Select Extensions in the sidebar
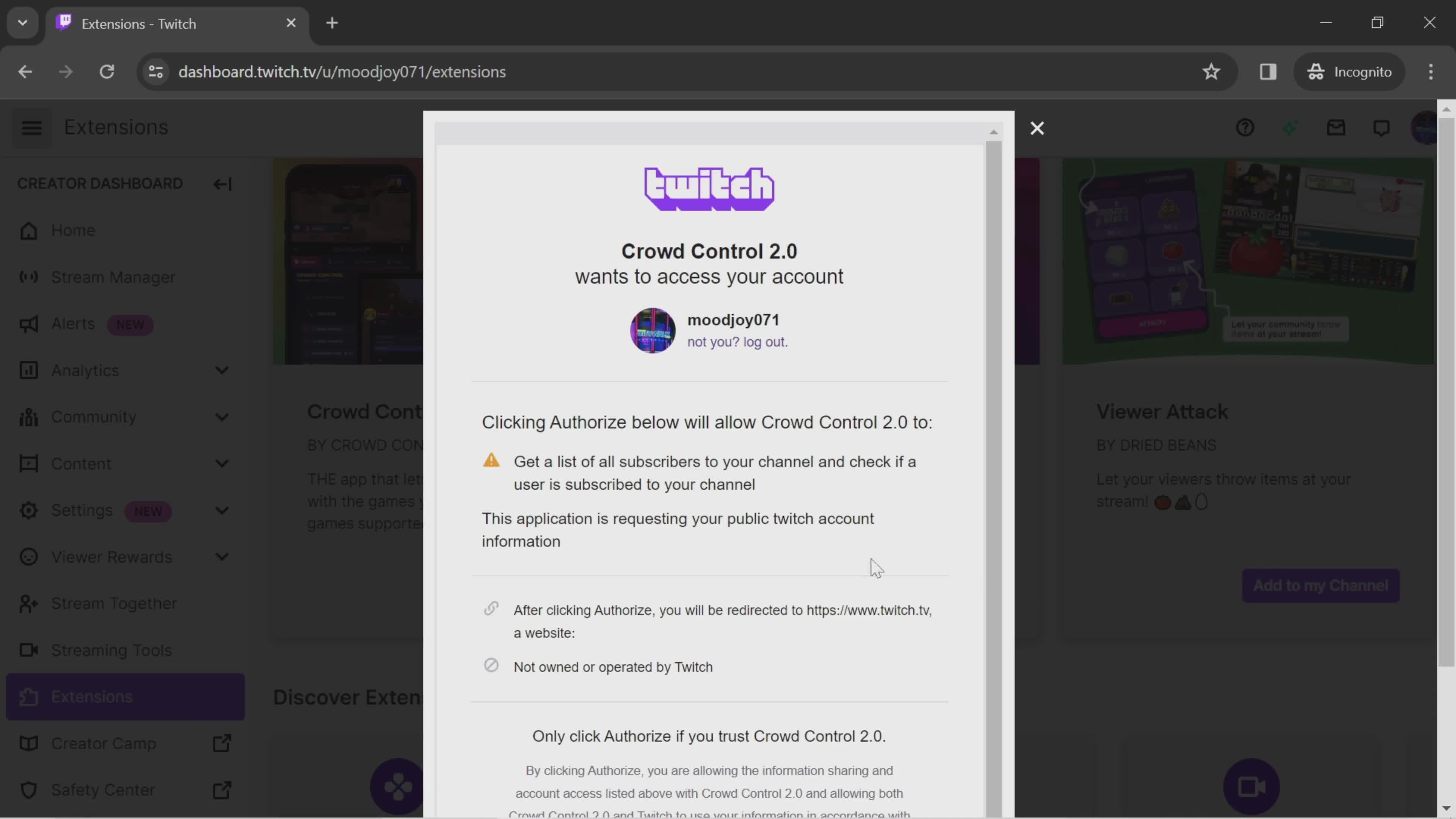This screenshot has height=819, width=1456. (126, 697)
